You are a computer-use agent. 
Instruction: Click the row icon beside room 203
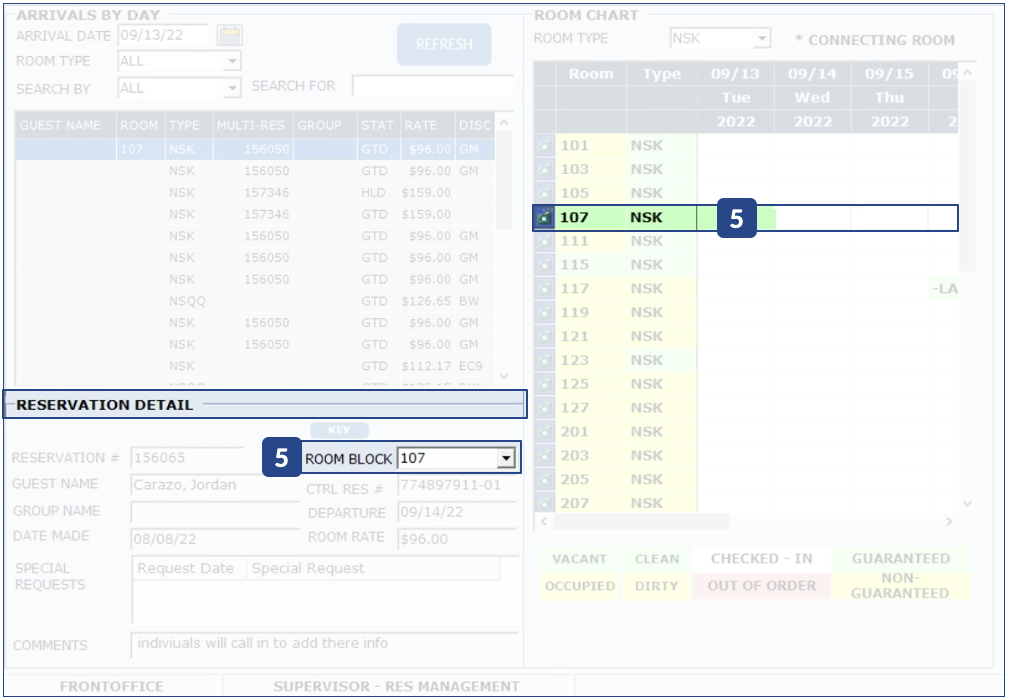click(544, 456)
